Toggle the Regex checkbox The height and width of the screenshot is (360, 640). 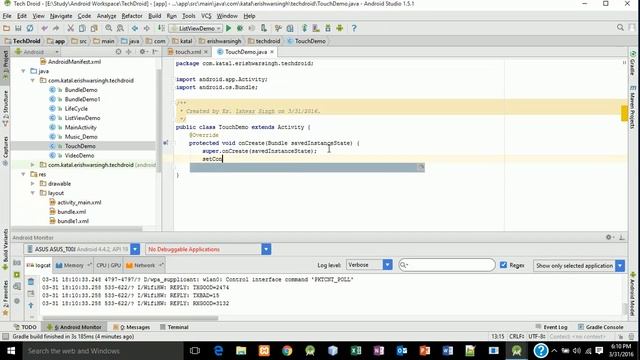coord(503,265)
